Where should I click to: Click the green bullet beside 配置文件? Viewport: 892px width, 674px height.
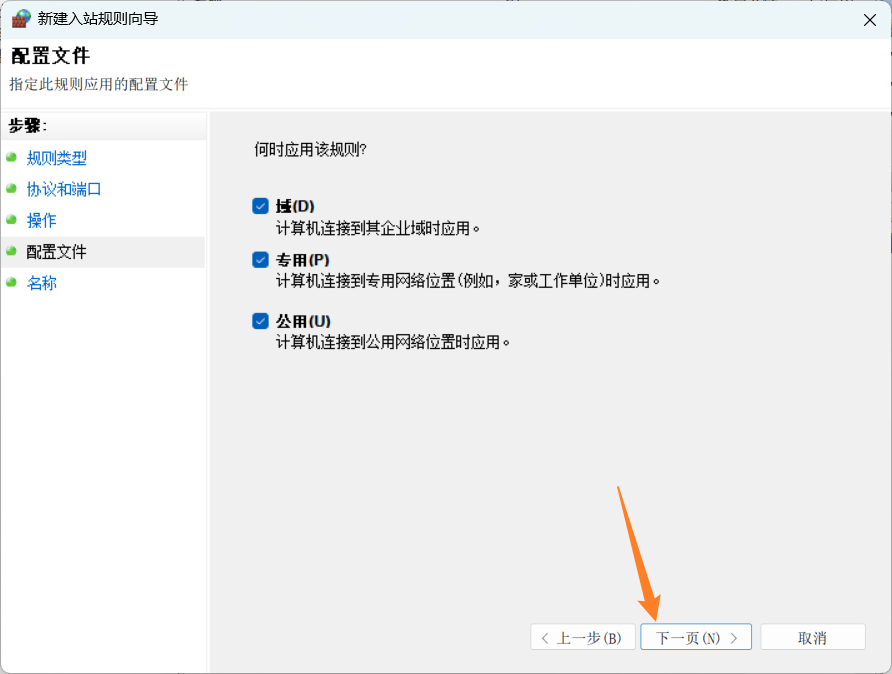click(x=11, y=252)
